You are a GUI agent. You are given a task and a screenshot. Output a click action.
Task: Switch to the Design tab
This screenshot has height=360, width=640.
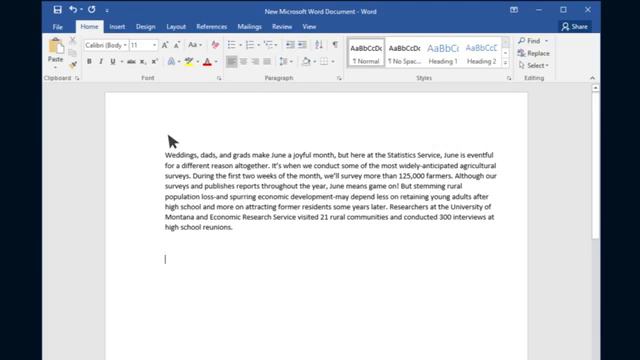(146, 27)
